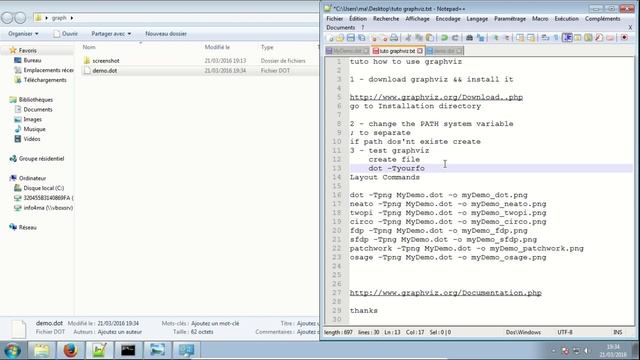
Task: Click the INS indicator in status bar
Action: 618,332
